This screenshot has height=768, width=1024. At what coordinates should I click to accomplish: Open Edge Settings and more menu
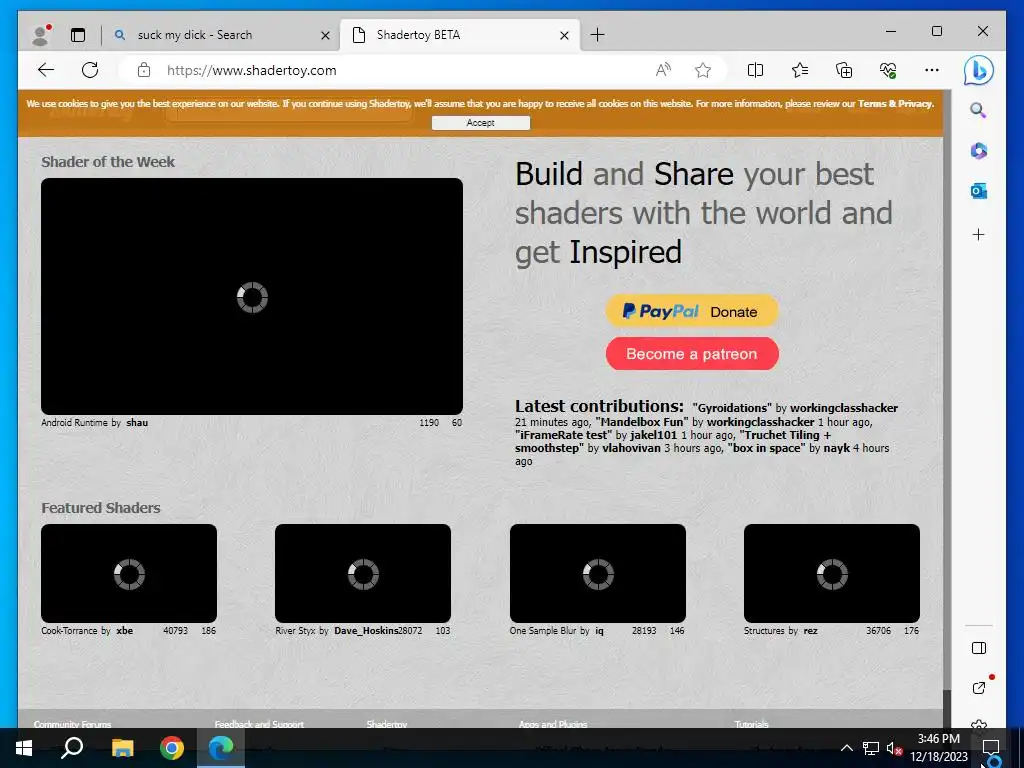(932, 70)
